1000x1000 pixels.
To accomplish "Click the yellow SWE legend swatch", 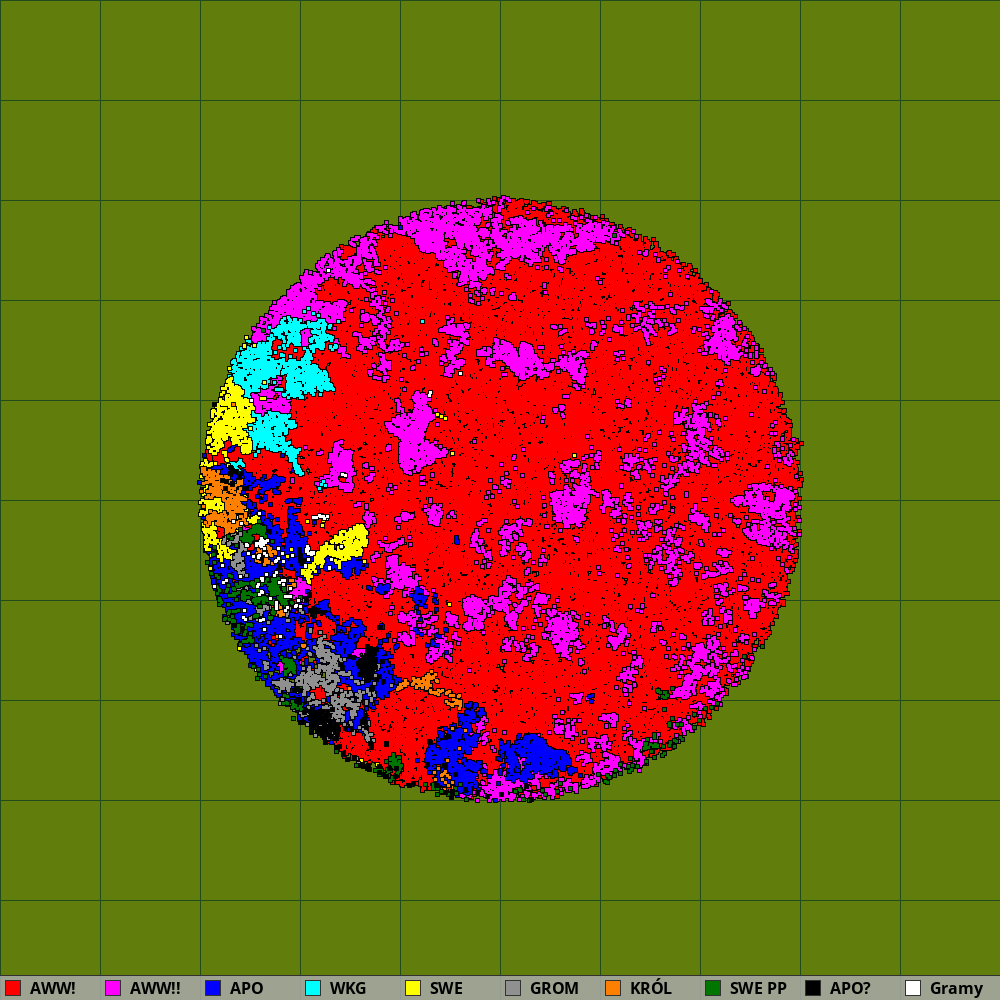I will pos(413,988).
